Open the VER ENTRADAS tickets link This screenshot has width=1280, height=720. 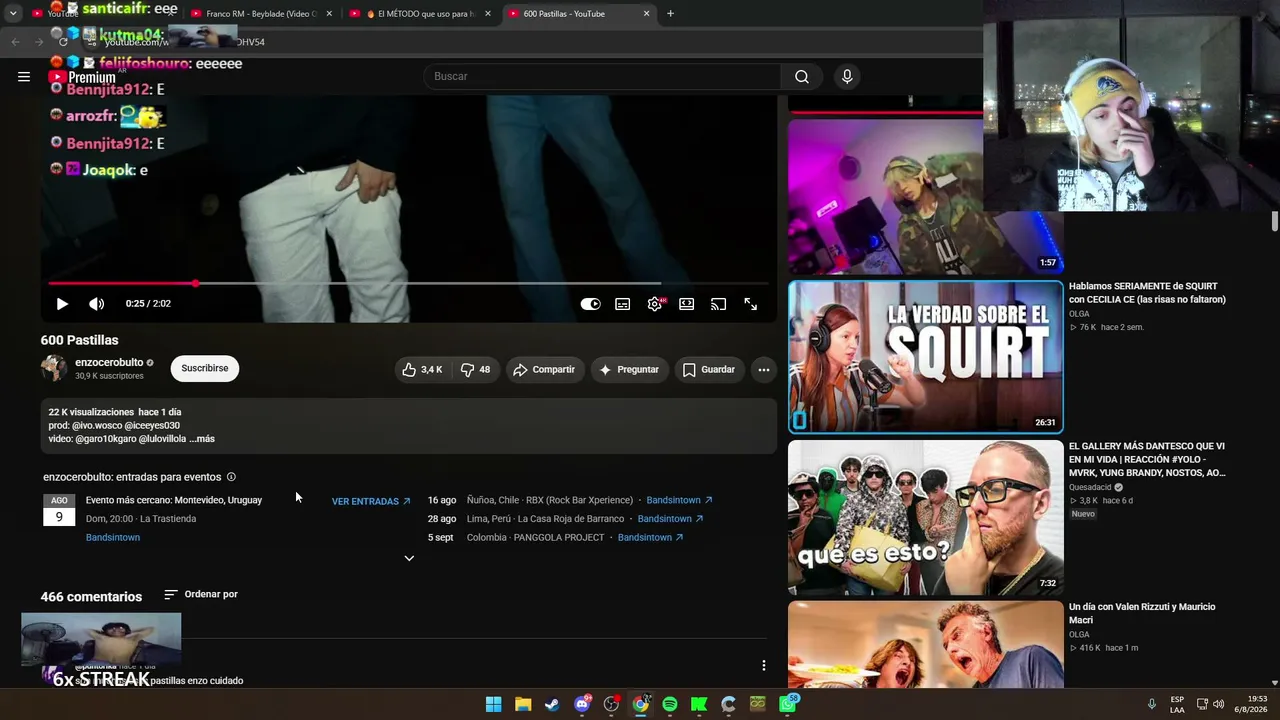[371, 501]
